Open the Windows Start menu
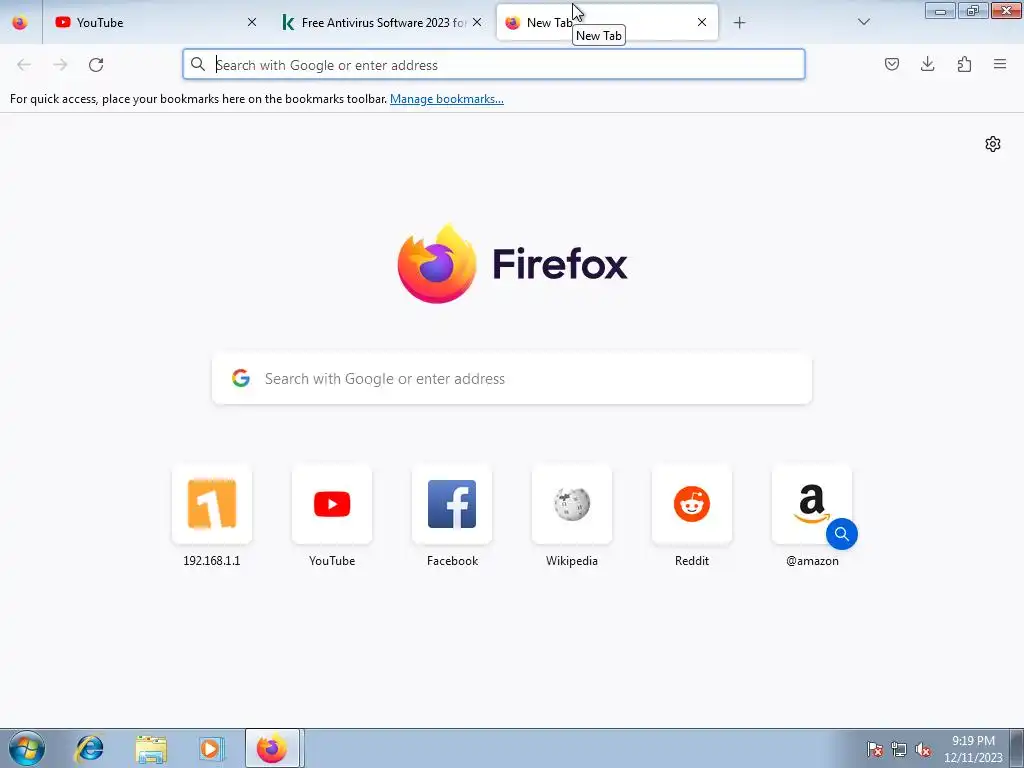 point(27,748)
